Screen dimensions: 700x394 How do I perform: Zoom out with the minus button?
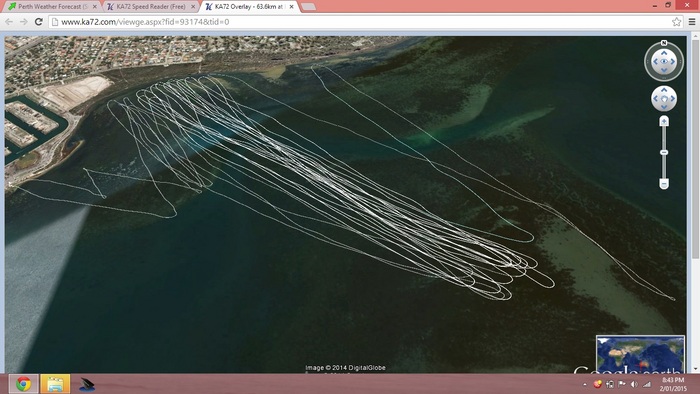pyautogui.click(x=664, y=184)
